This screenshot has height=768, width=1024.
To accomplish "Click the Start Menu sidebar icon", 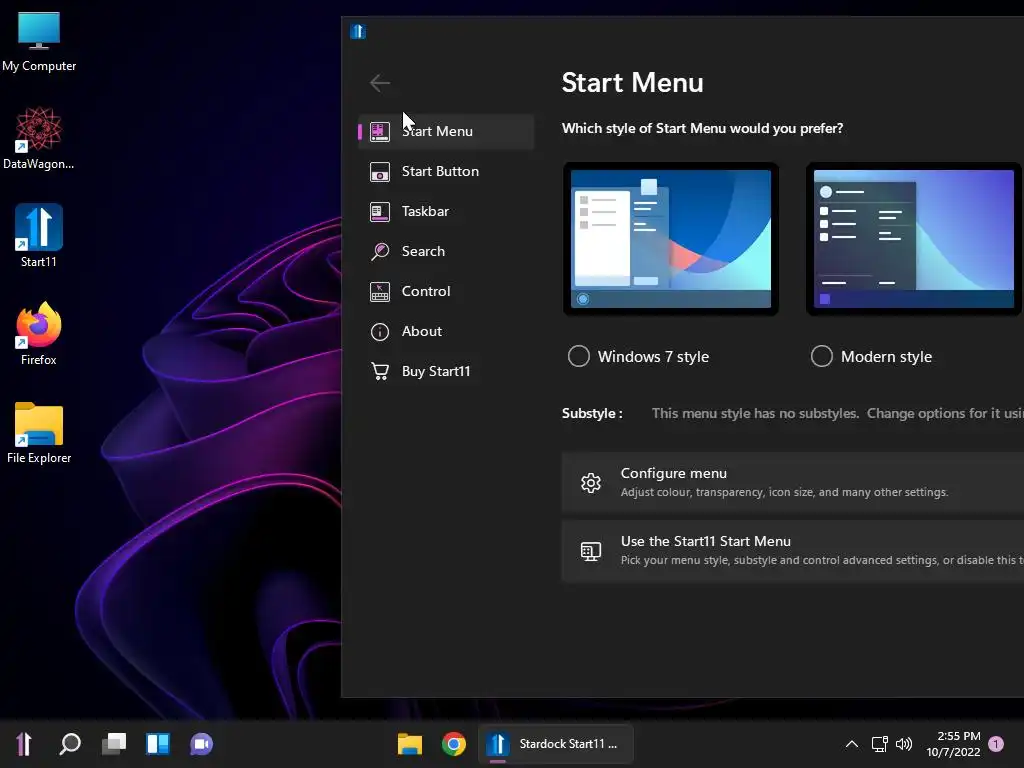I will (x=380, y=131).
